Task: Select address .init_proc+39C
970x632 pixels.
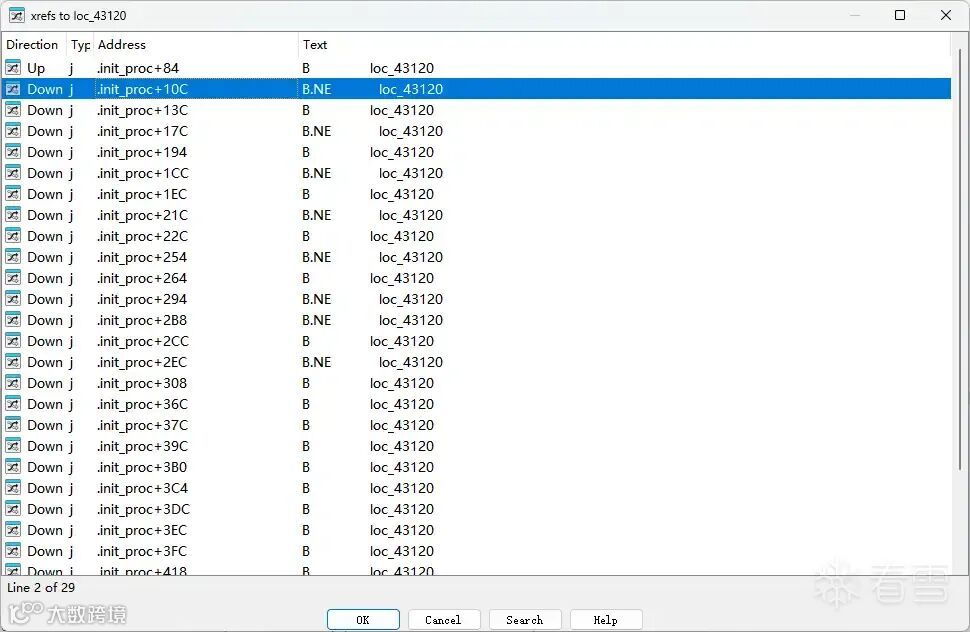Action: click(x=142, y=446)
